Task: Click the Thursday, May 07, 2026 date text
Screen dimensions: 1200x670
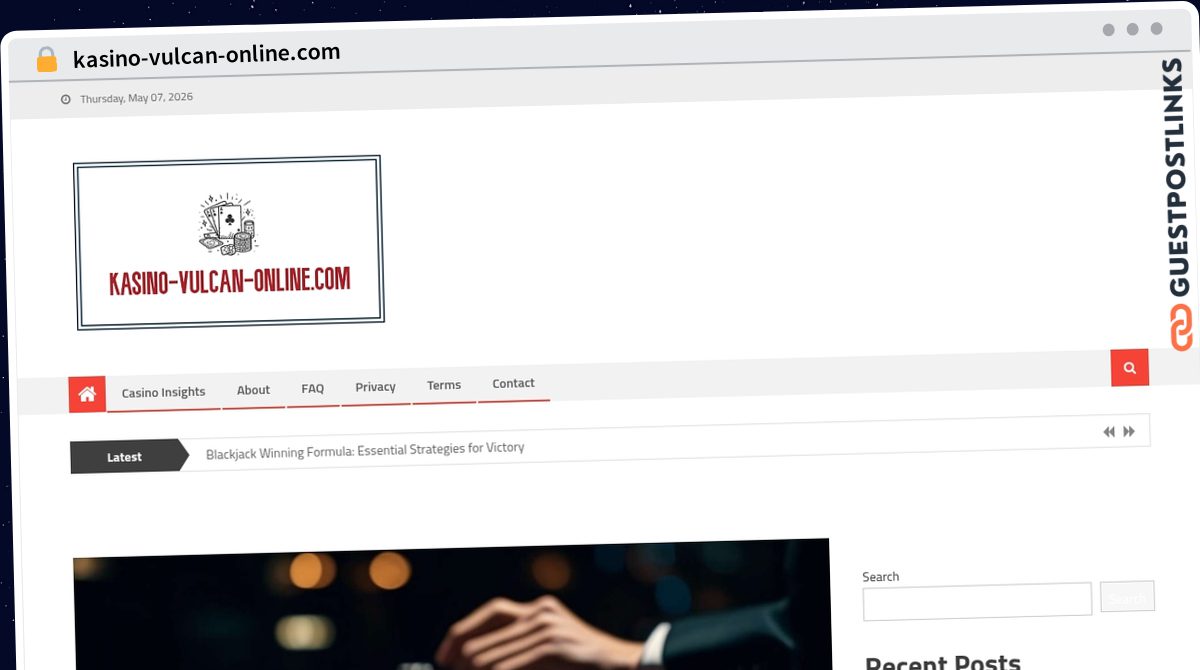Action: pos(136,98)
